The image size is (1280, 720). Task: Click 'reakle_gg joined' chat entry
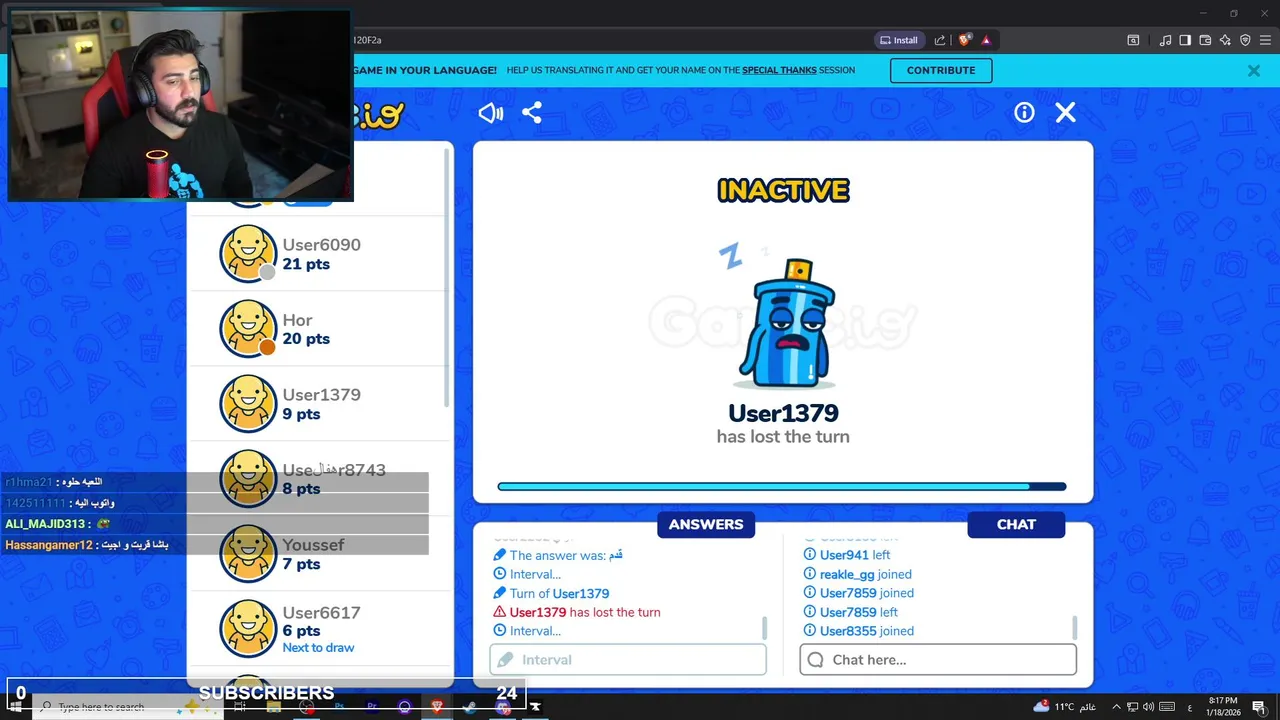[x=858, y=574]
